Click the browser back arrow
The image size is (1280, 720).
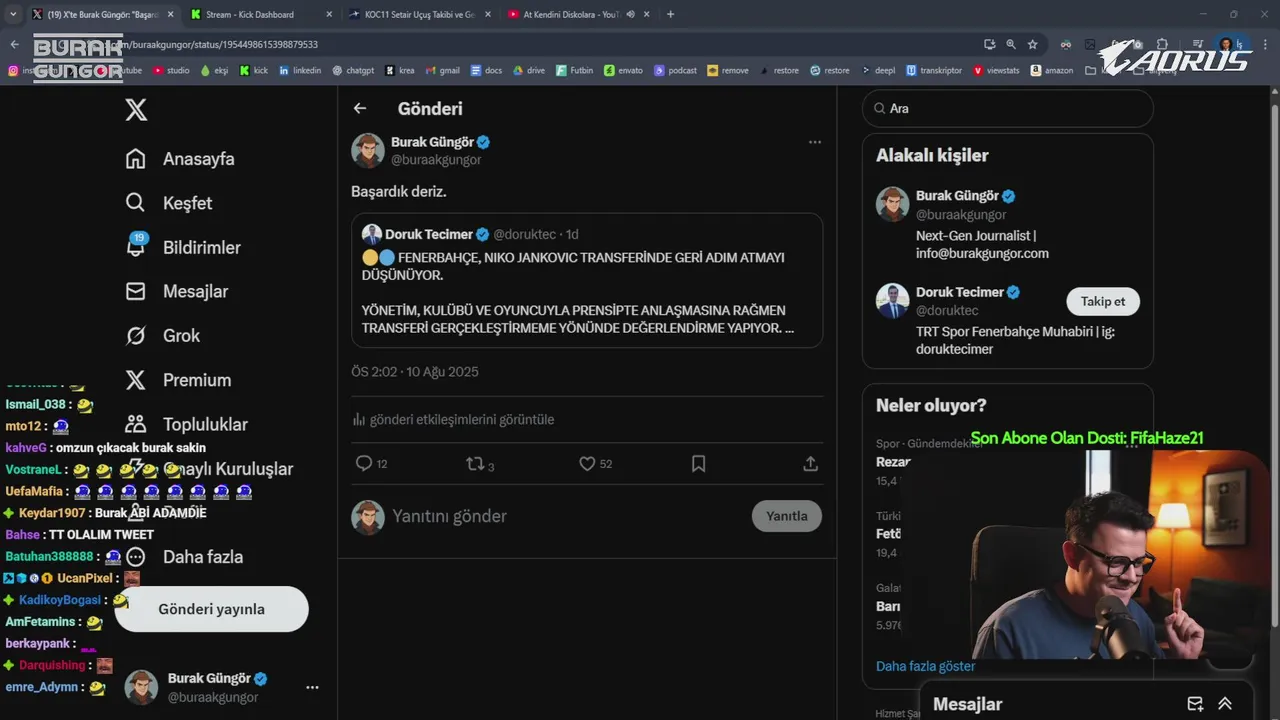[14, 44]
